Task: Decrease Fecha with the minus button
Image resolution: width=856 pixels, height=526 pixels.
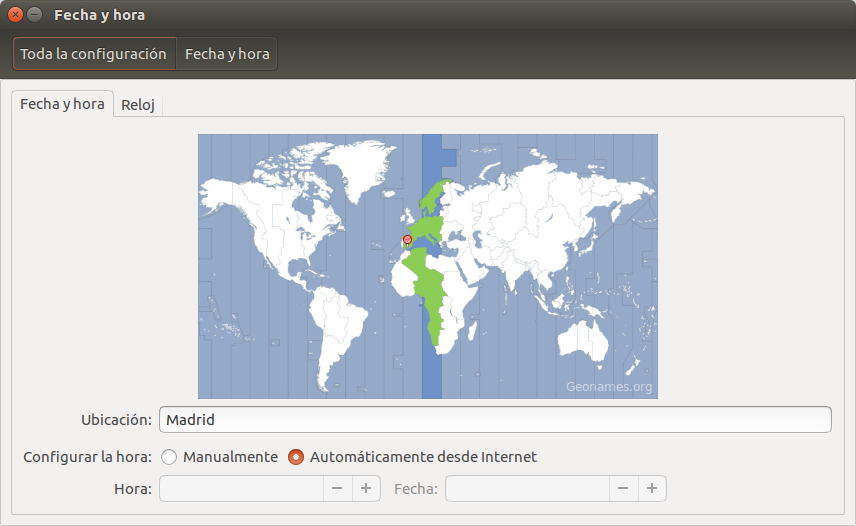Action: pos(623,488)
